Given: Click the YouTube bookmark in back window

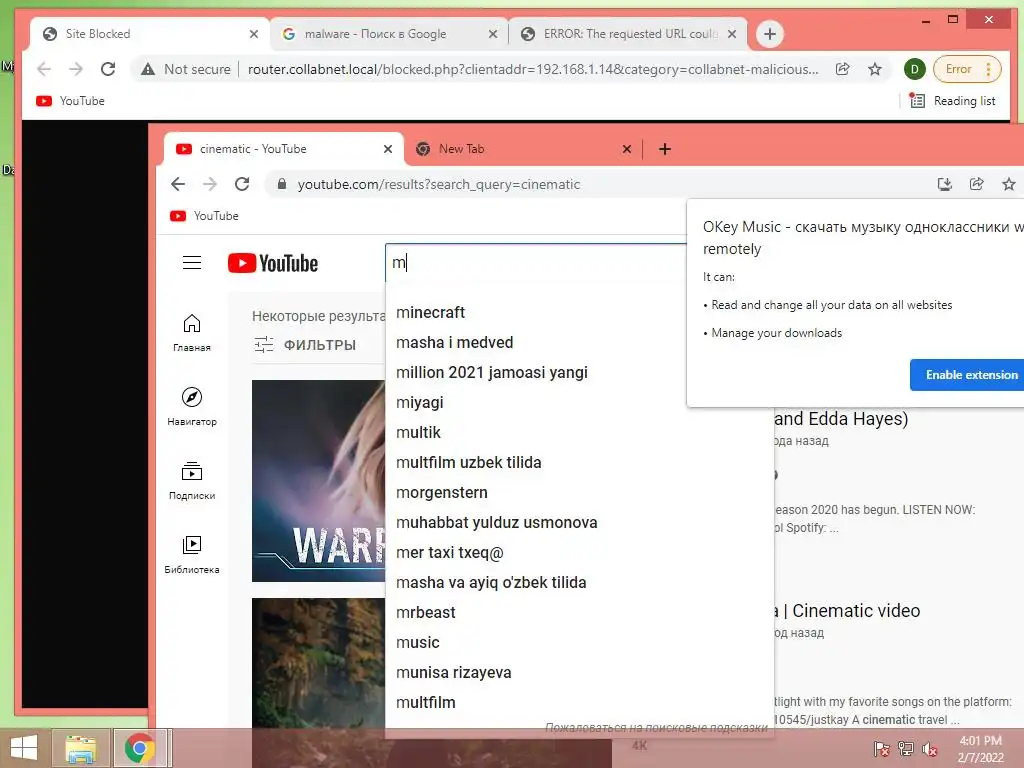Looking at the screenshot, I should (x=71, y=101).
